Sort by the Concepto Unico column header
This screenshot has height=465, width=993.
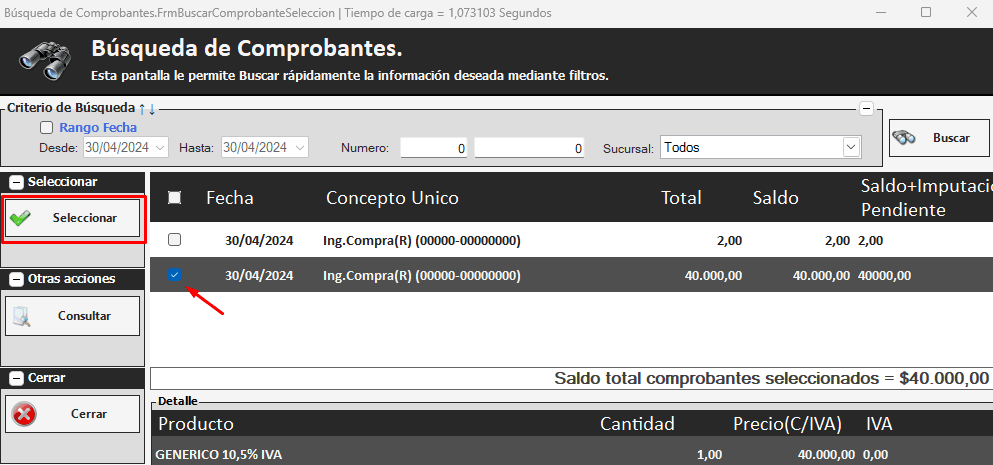pos(392,198)
